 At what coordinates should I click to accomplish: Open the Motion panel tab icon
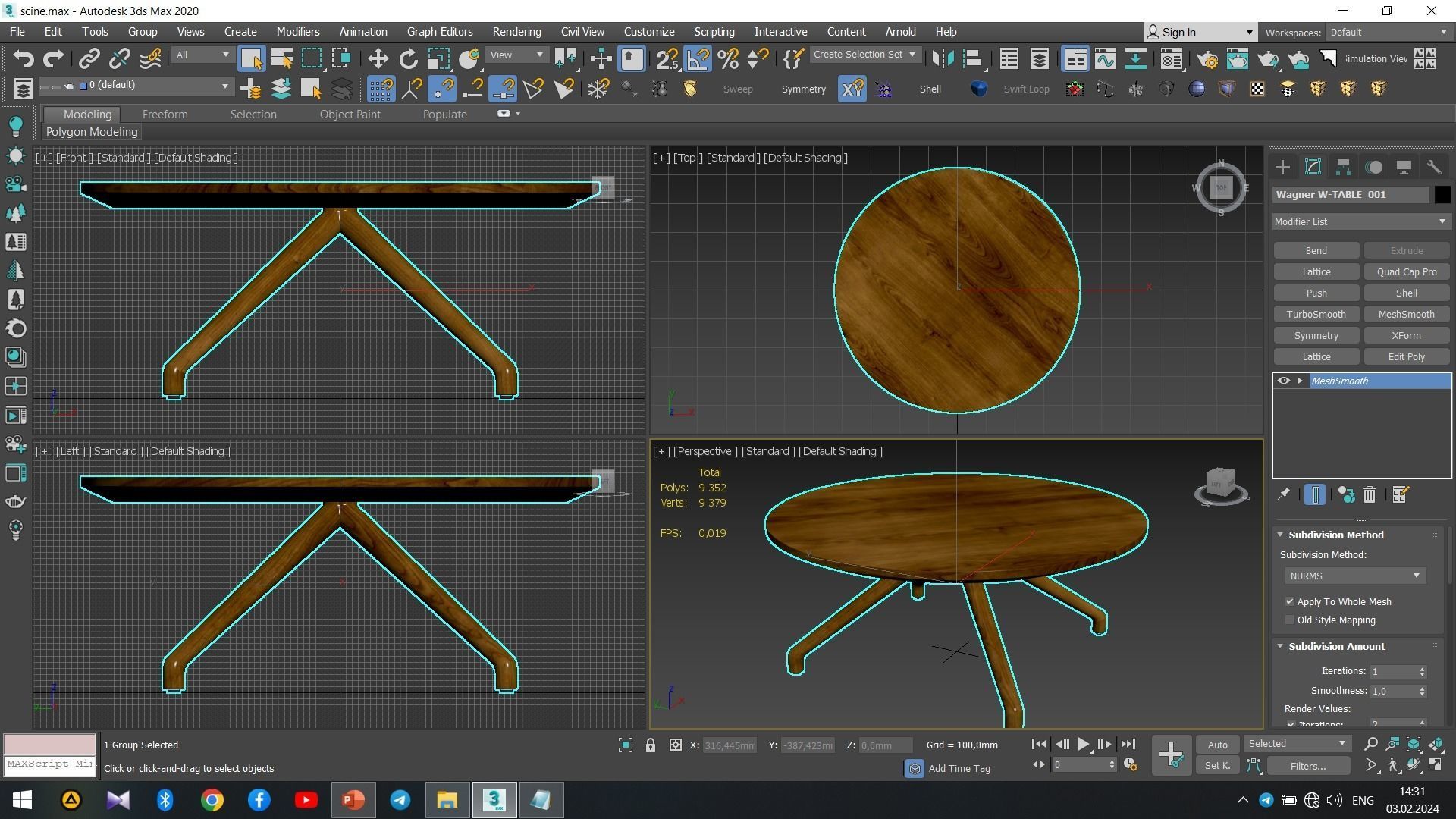point(1373,167)
